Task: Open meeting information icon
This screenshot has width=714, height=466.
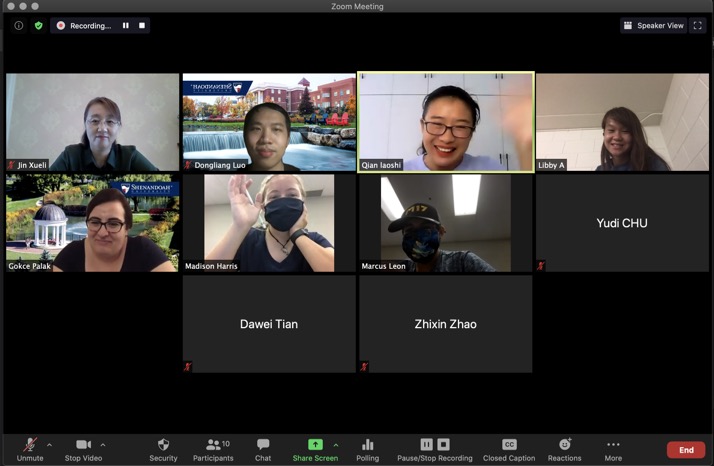Action: 19,26
